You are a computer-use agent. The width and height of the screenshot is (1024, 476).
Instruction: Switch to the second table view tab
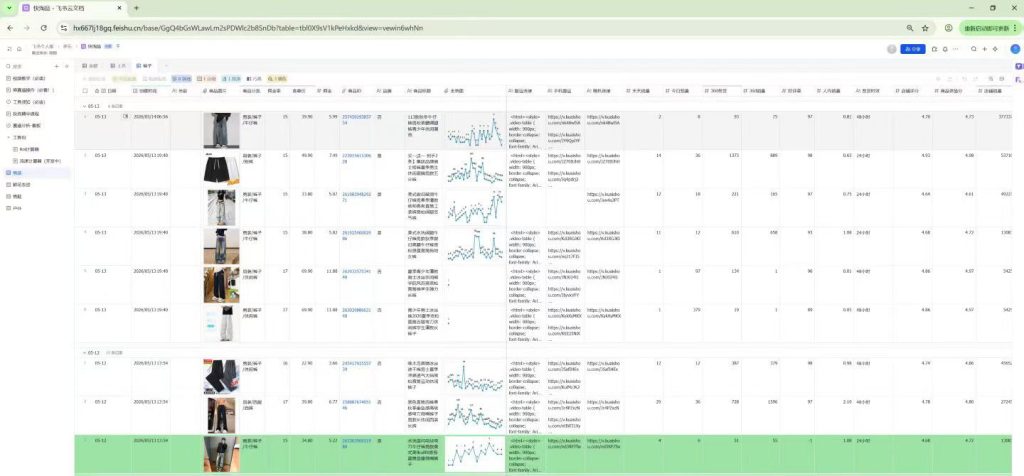118,66
